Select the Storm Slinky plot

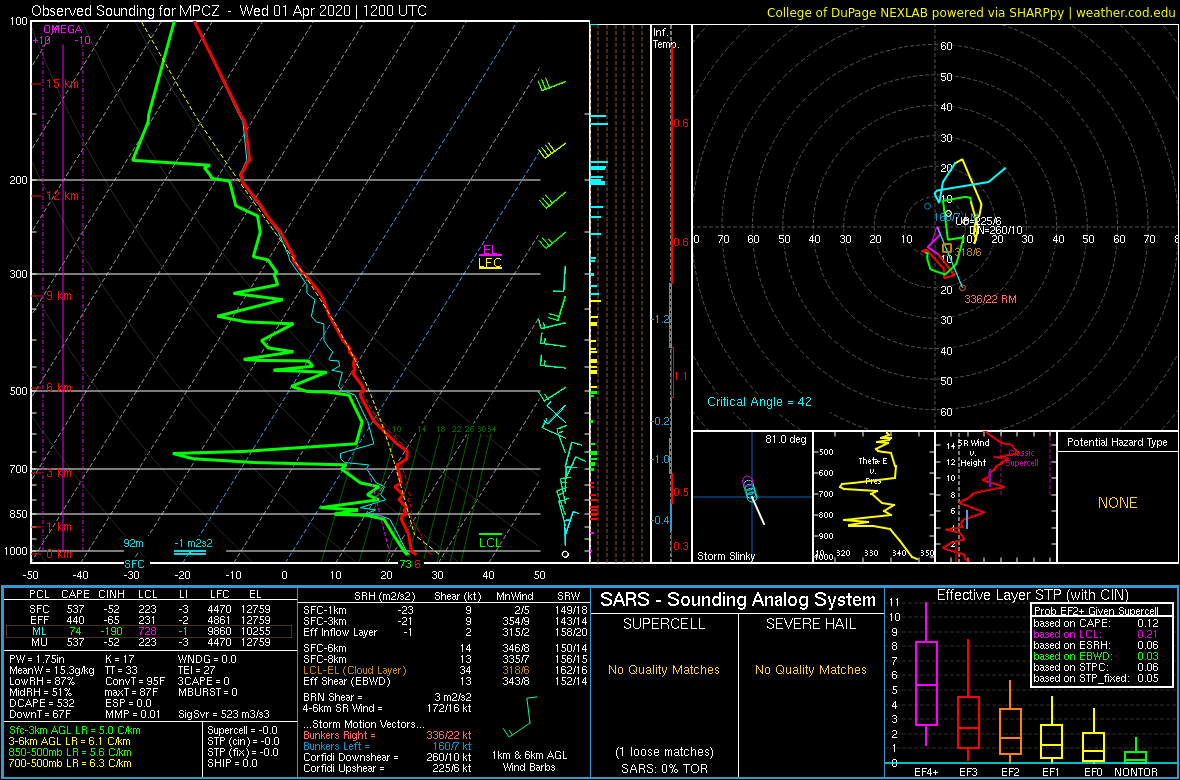tap(752, 497)
